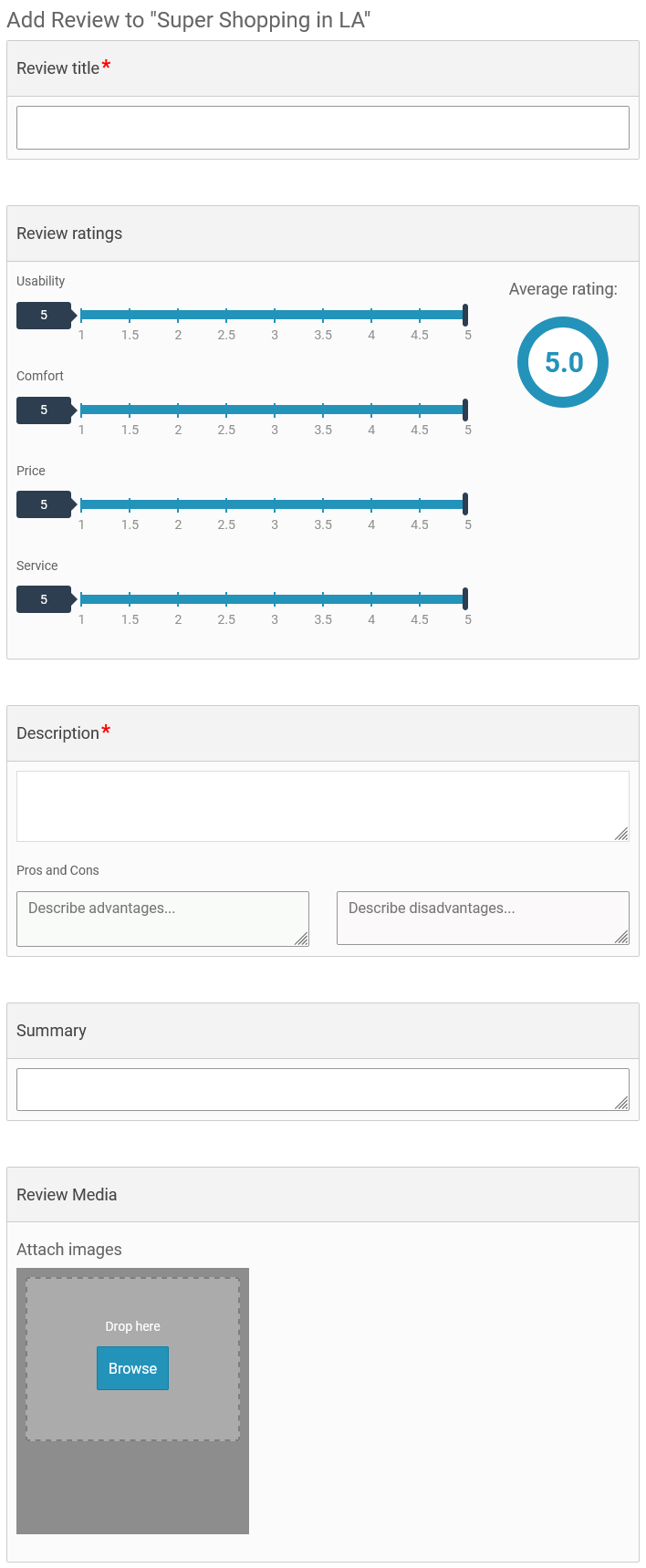Set Price slider to 4

(371, 504)
